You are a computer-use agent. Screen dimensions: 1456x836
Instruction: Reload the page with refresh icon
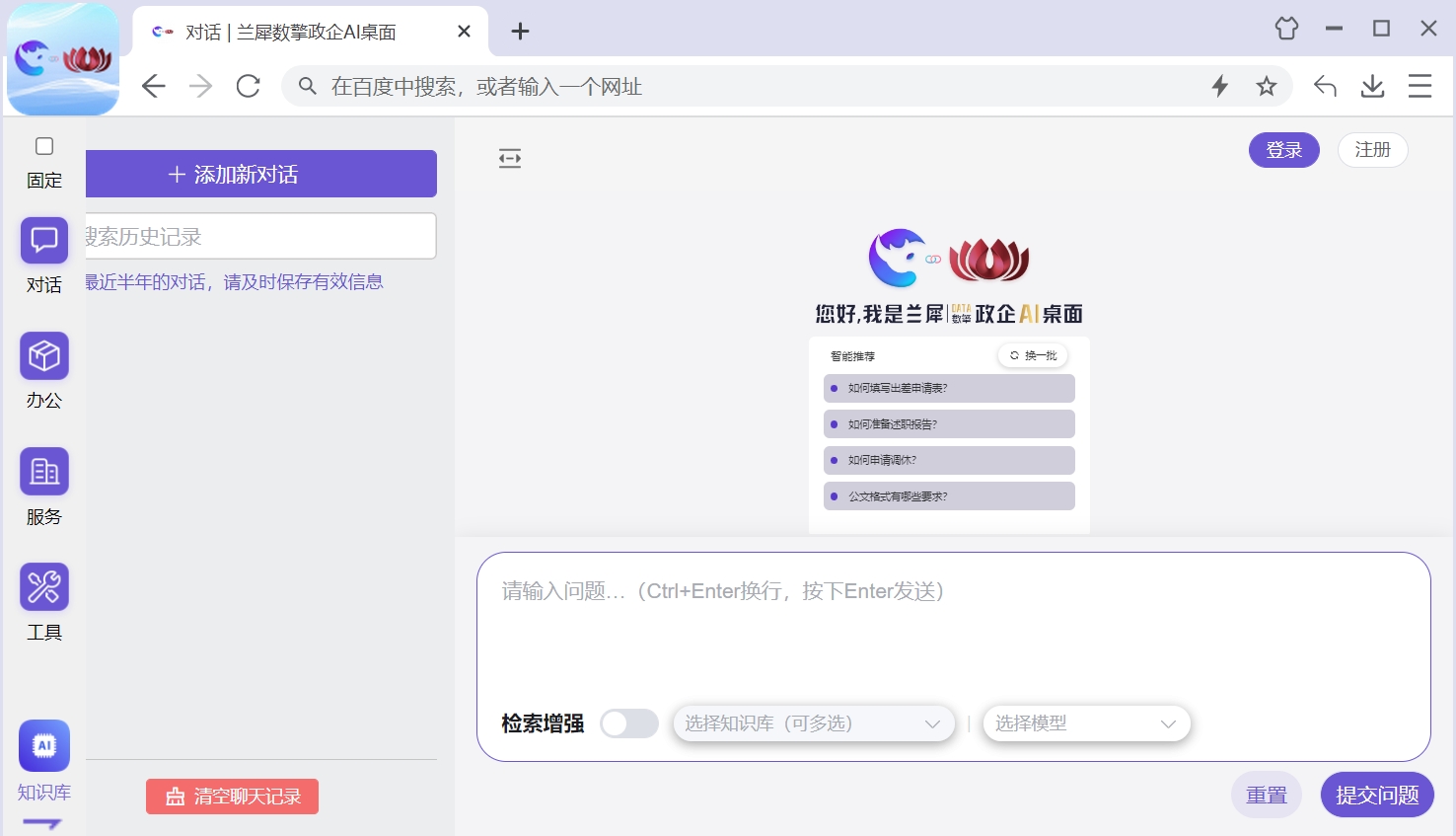[x=249, y=87]
